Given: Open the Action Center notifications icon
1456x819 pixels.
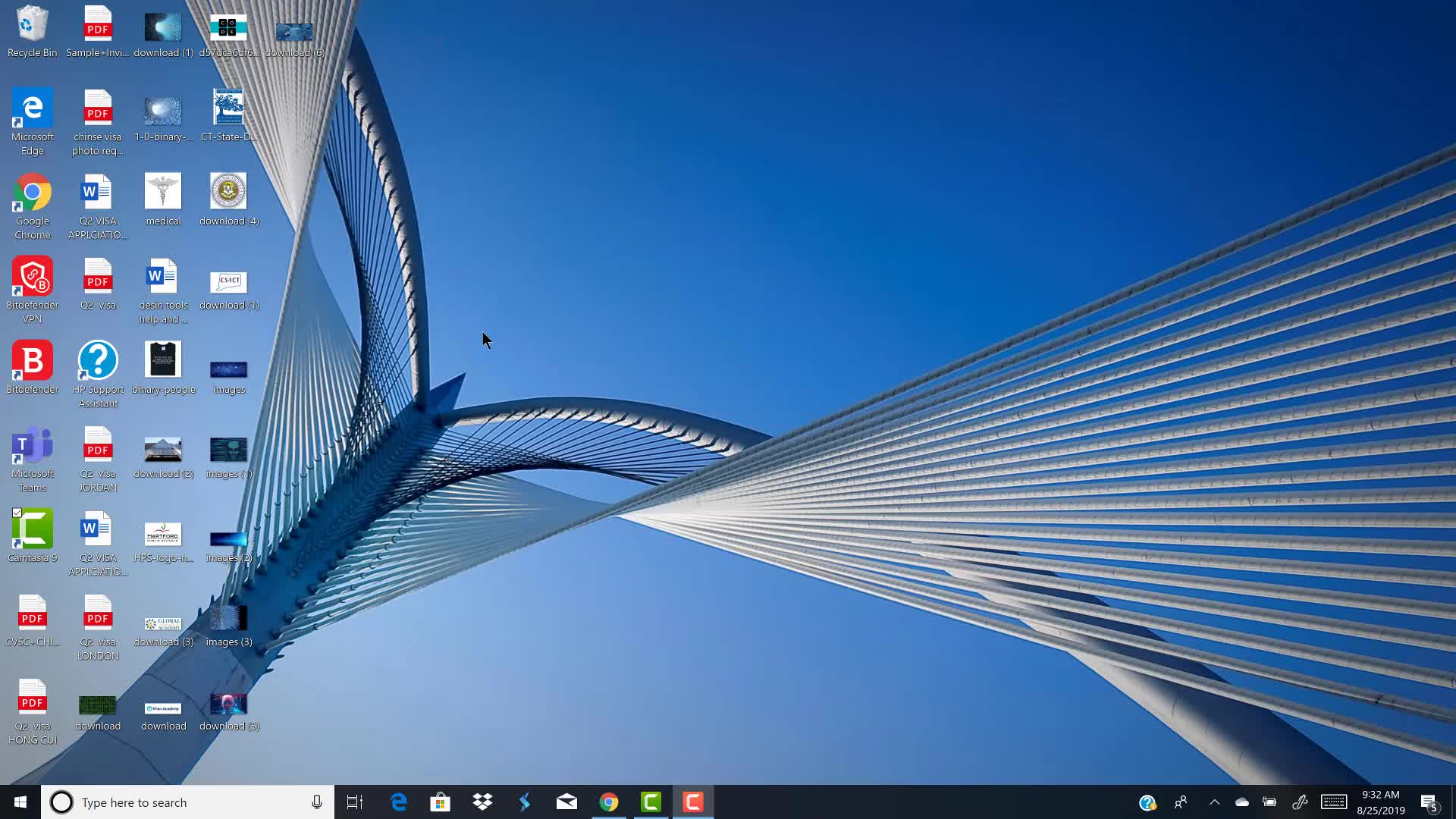Looking at the screenshot, I should pyautogui.click(x=1430, y=802).
